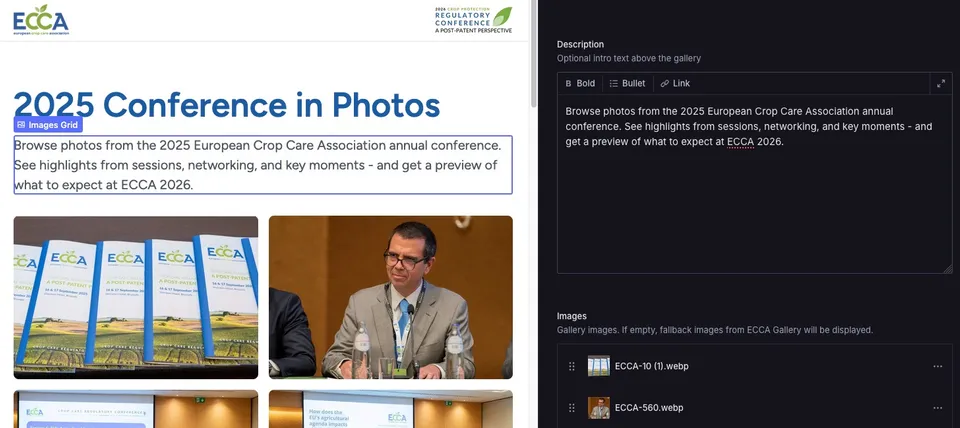Select the Images Grid block label

tap(48, 124)
